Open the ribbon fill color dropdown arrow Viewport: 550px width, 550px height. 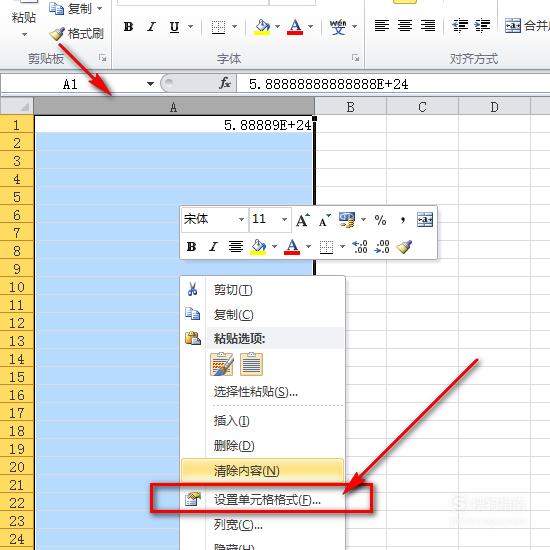pyautogui.click(x=277, y=27)
